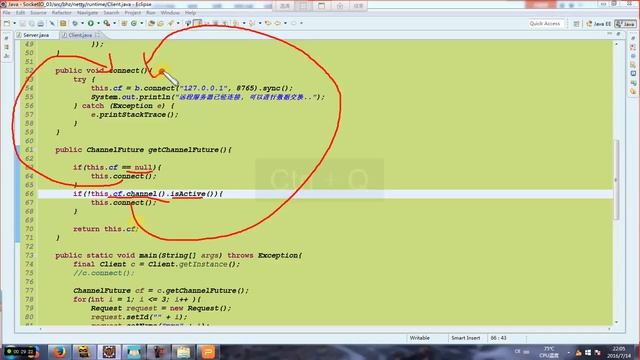Click the Outline icon in the right trim bar
The image size is (640, 360).
[633, 47]
